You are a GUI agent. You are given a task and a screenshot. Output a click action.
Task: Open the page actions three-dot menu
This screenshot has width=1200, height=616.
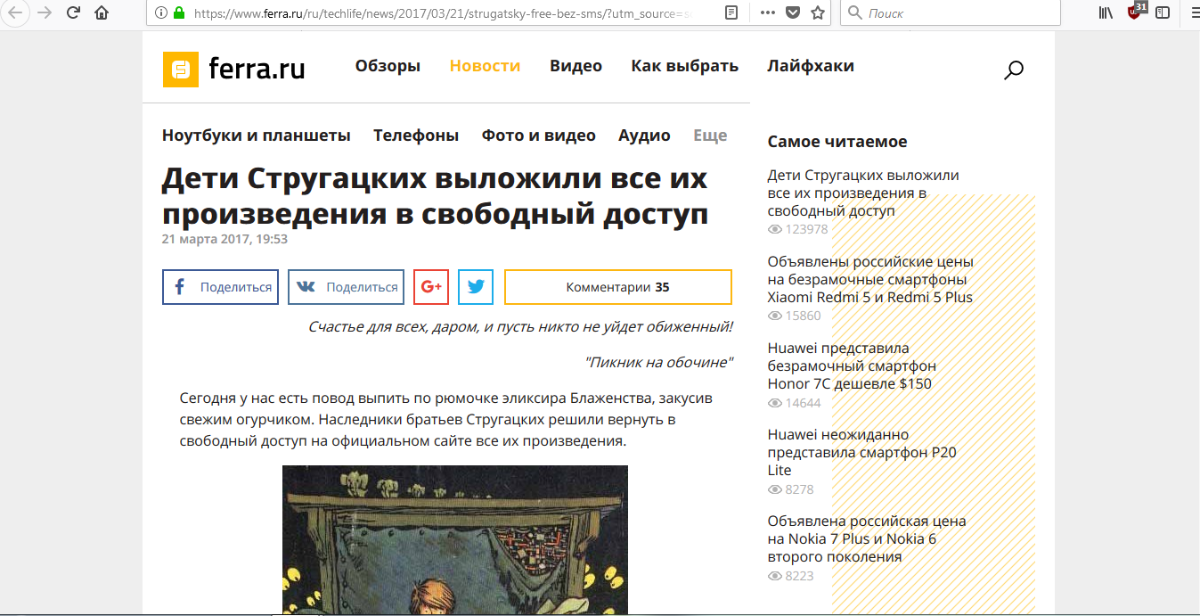(x=767, y=13)
